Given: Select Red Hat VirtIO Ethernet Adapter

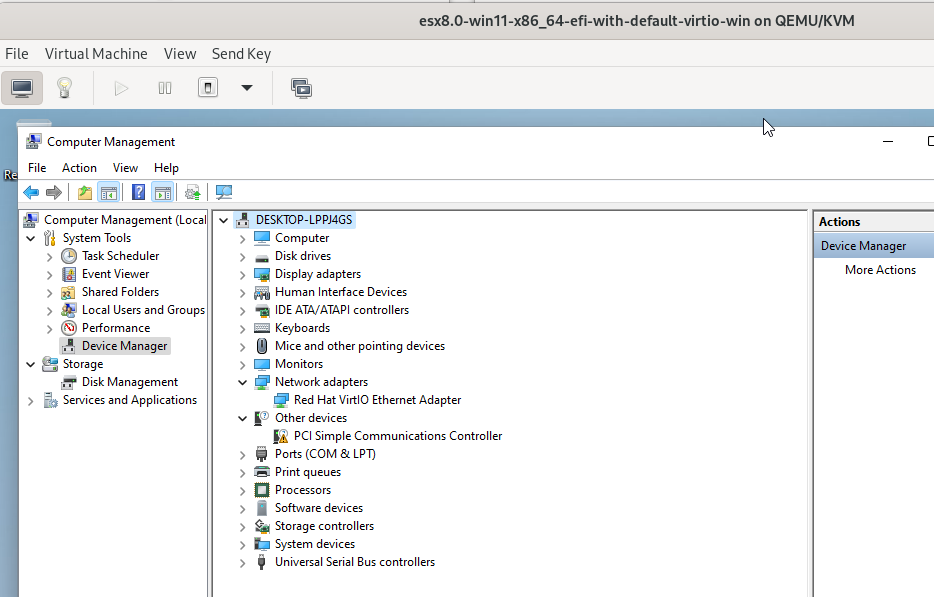Looking at the screenshot, I should coord(377,400).
